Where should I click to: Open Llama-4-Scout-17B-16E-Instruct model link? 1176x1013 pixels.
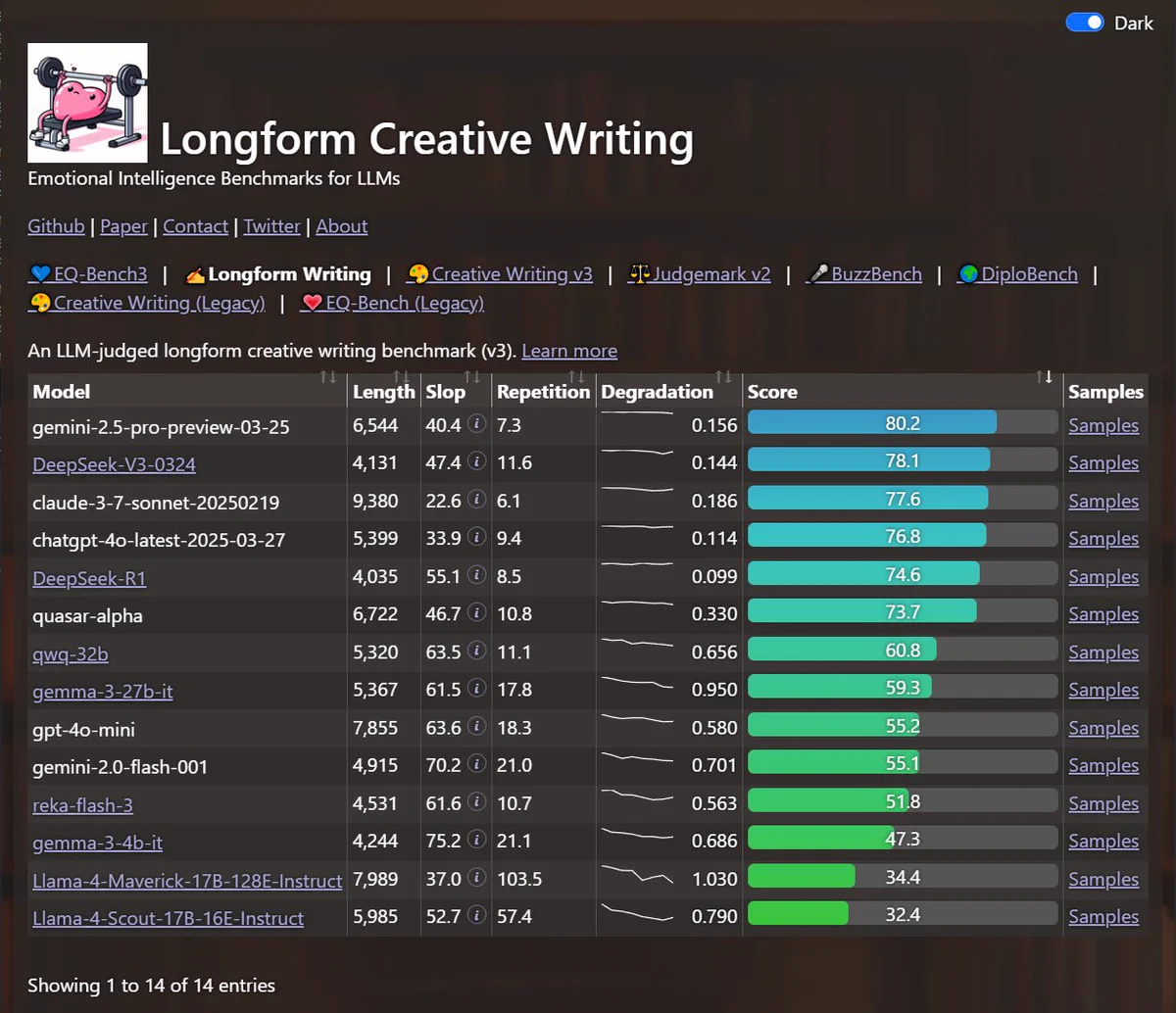coord(168,918)
